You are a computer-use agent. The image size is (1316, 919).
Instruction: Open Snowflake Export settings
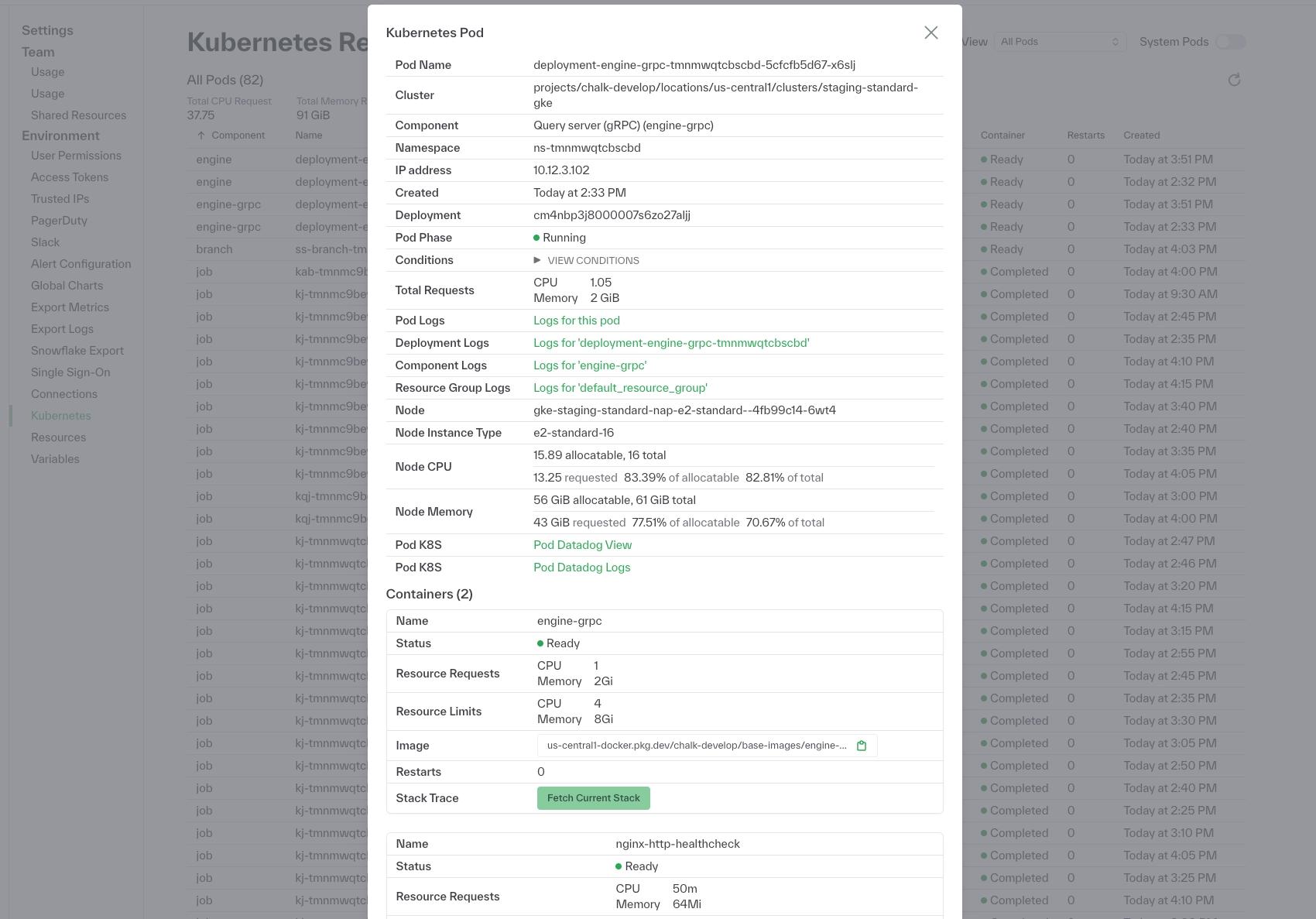click(77, 350)
